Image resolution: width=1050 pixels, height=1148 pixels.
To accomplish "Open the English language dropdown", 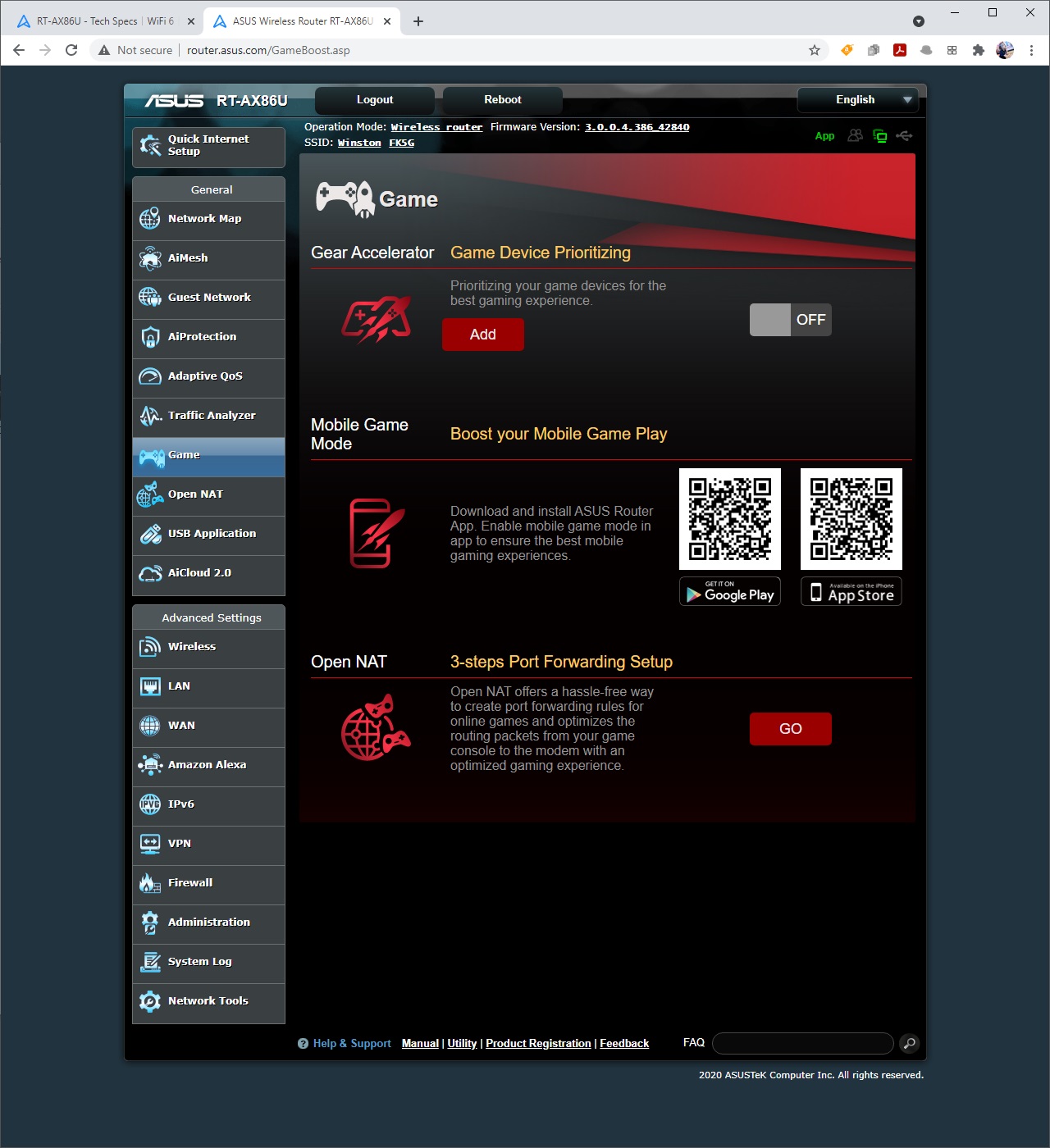I will point(857,100).
